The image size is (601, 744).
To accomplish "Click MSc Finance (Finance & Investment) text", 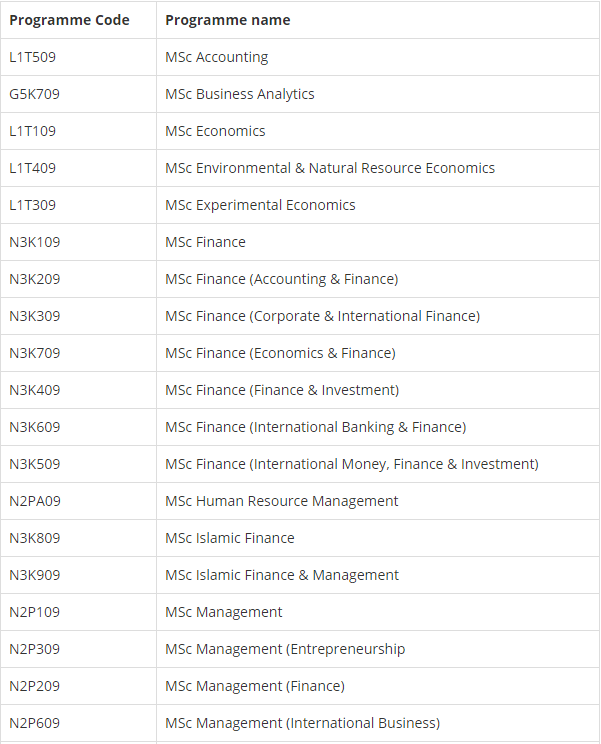I will 282,390.
